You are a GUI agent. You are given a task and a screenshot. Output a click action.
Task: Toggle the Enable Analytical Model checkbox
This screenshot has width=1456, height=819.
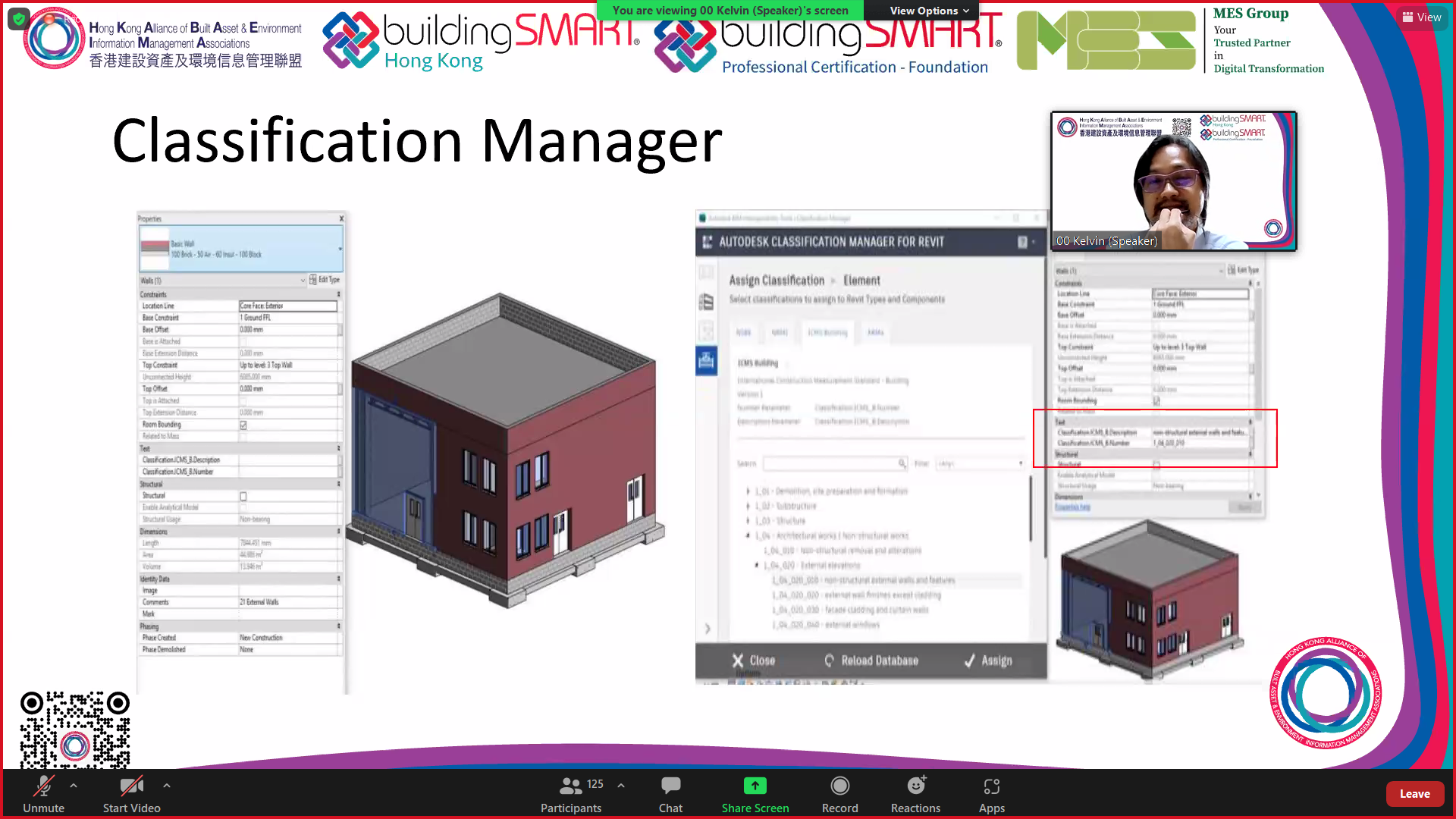click(243, 508)
